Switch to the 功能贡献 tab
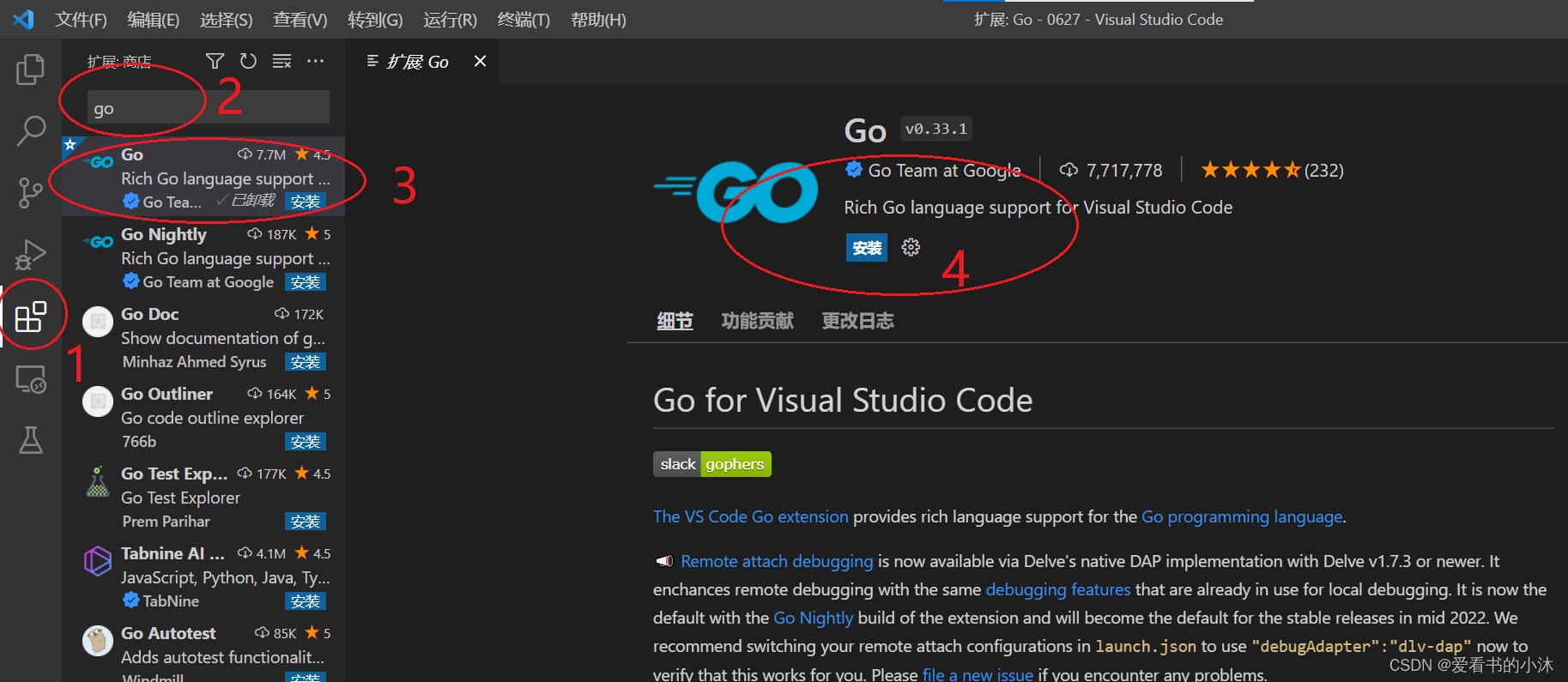This screenshot has width=1568, height=682. (757, 321)
